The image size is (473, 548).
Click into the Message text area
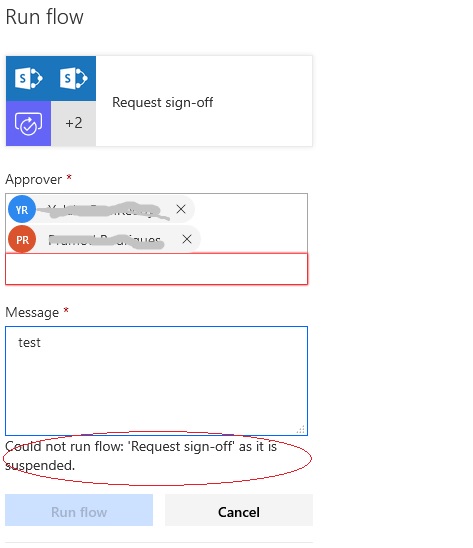click(157, 381)
